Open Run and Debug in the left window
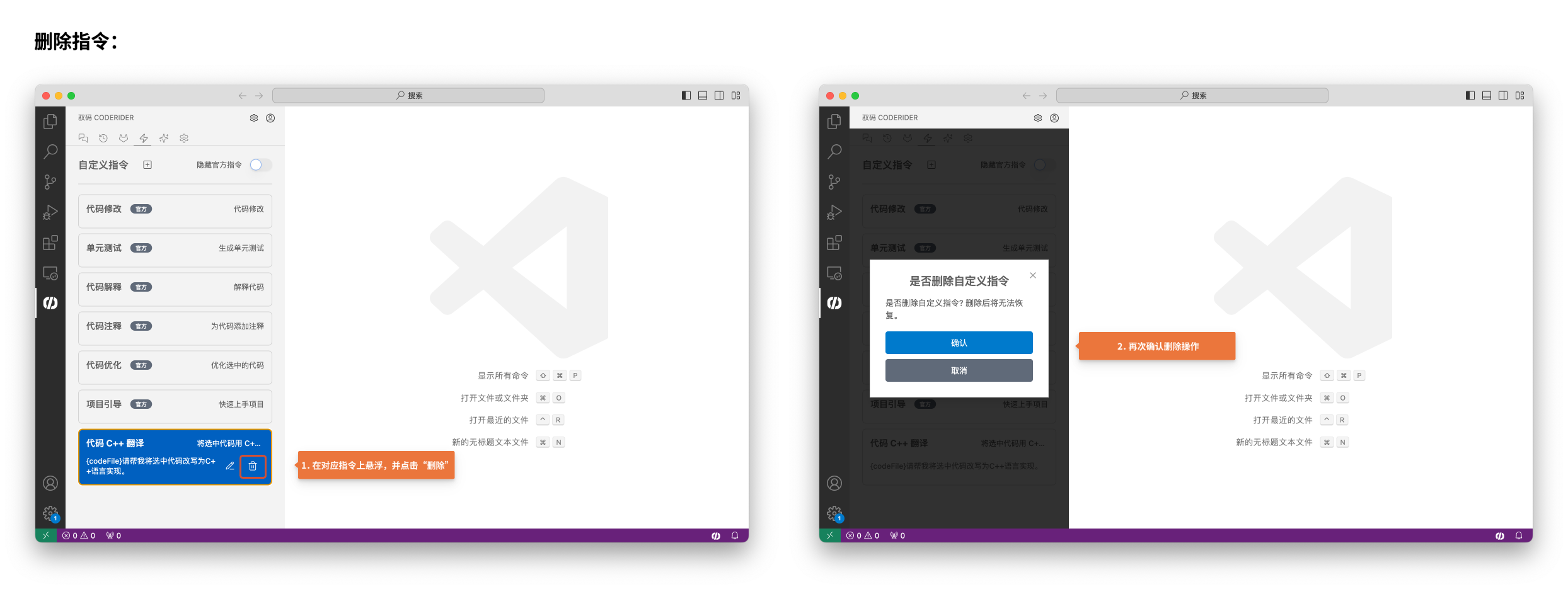1568x589 pixels. (x=50, y=212)
